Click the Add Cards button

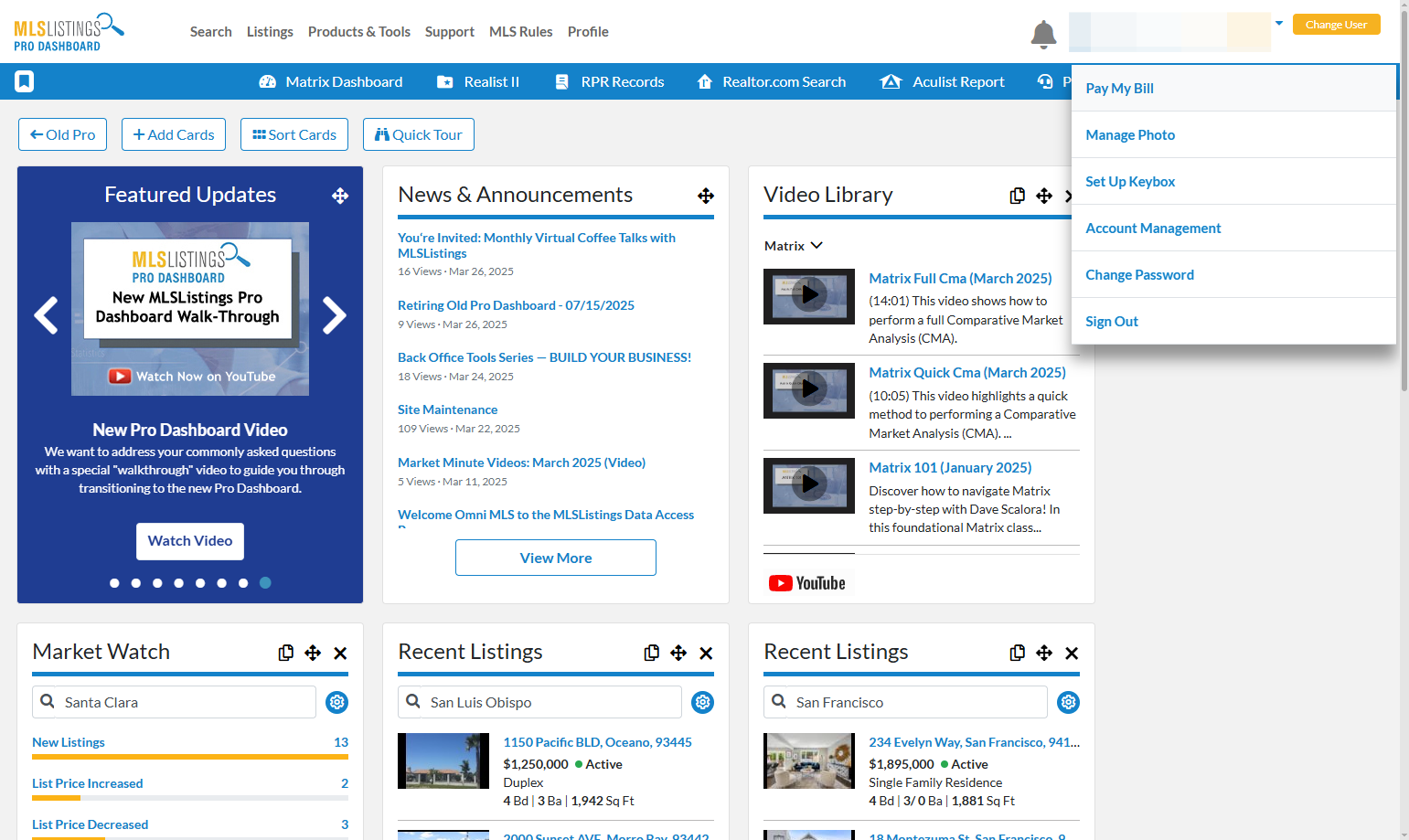click(x=174, y=134)
